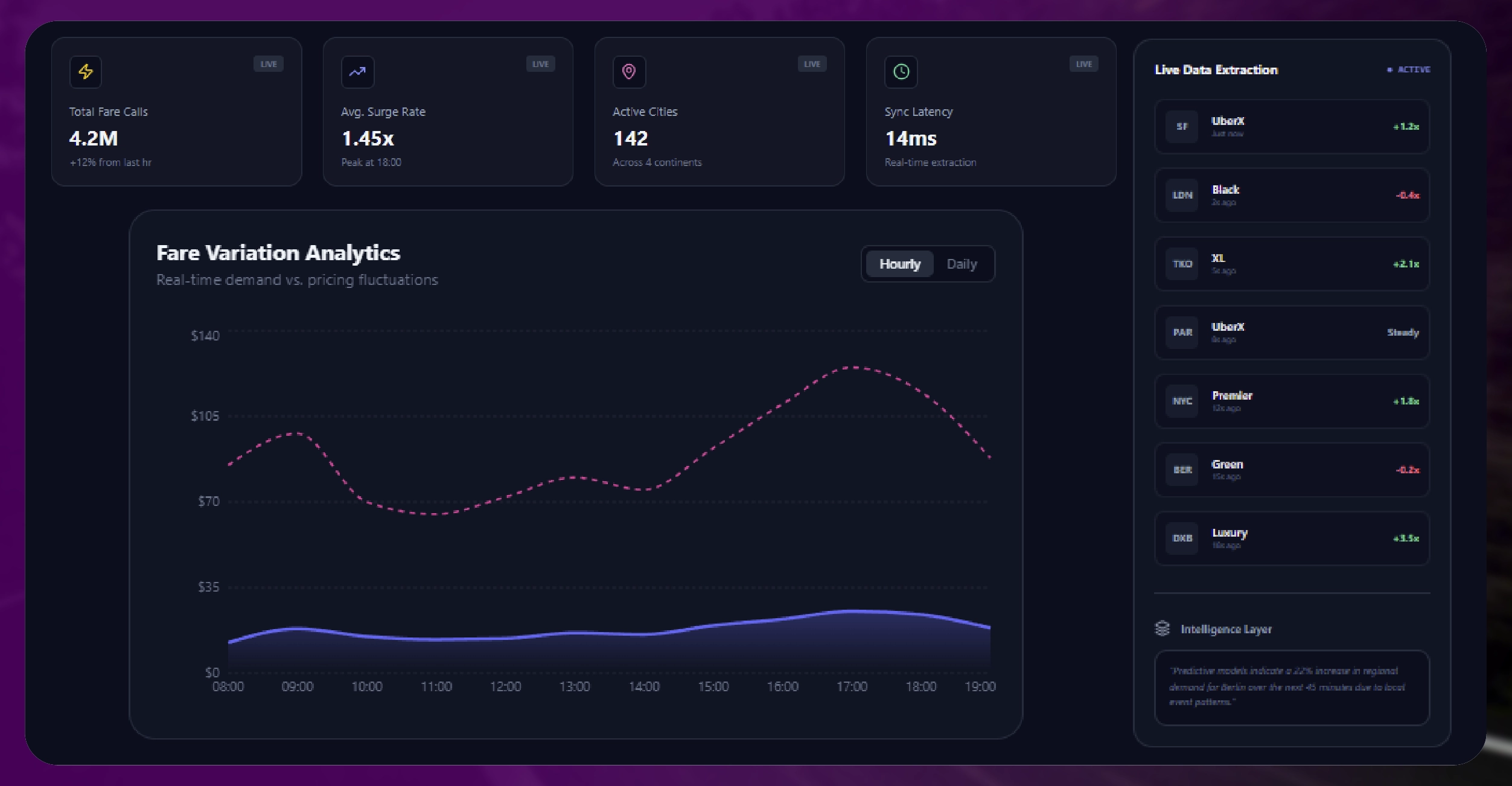This screenshot has width=1512, height=786.
Task: Click the Intelligence Layer stack icon
Action: click(x=1163, y=628)
